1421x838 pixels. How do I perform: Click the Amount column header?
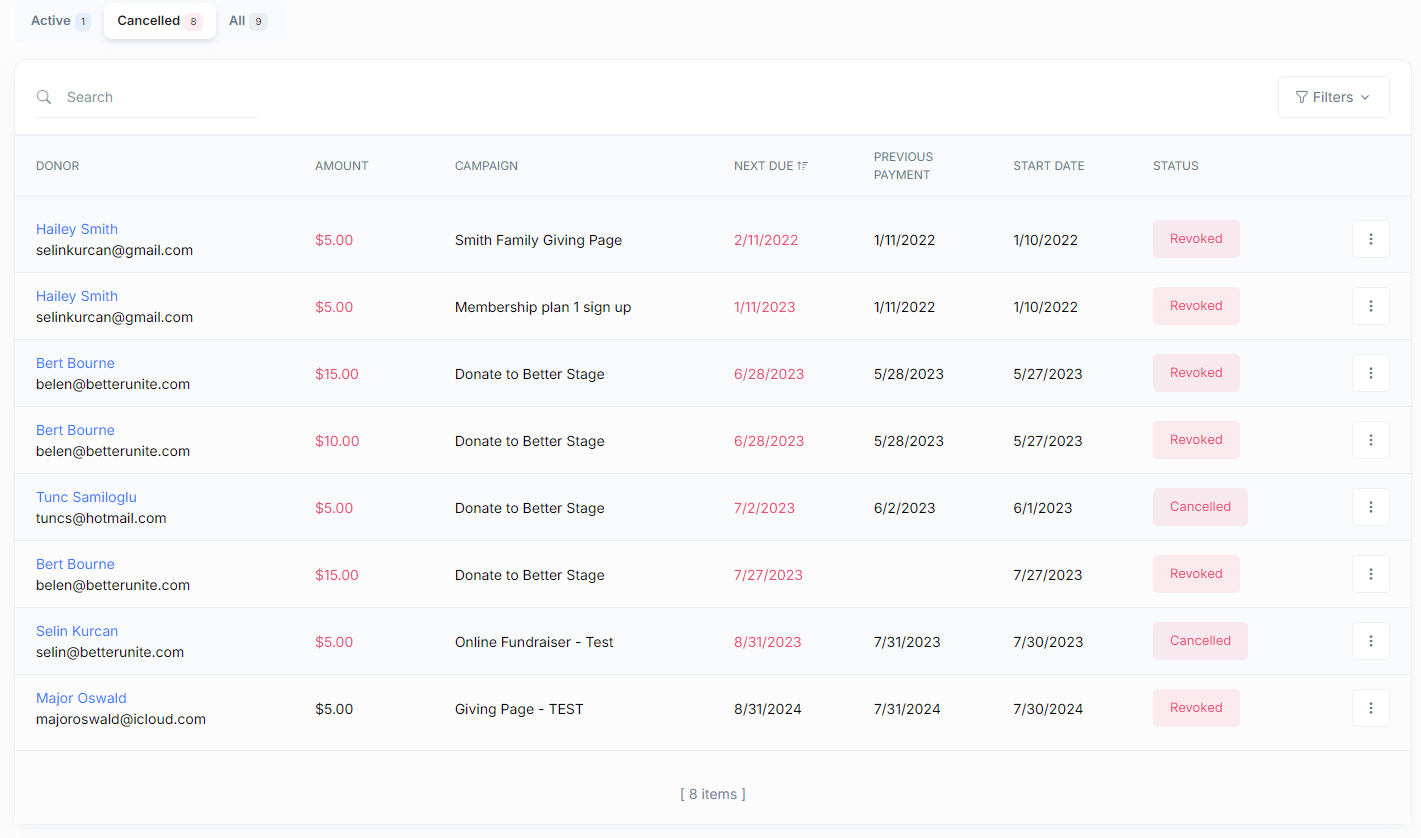tap(342, 166)
